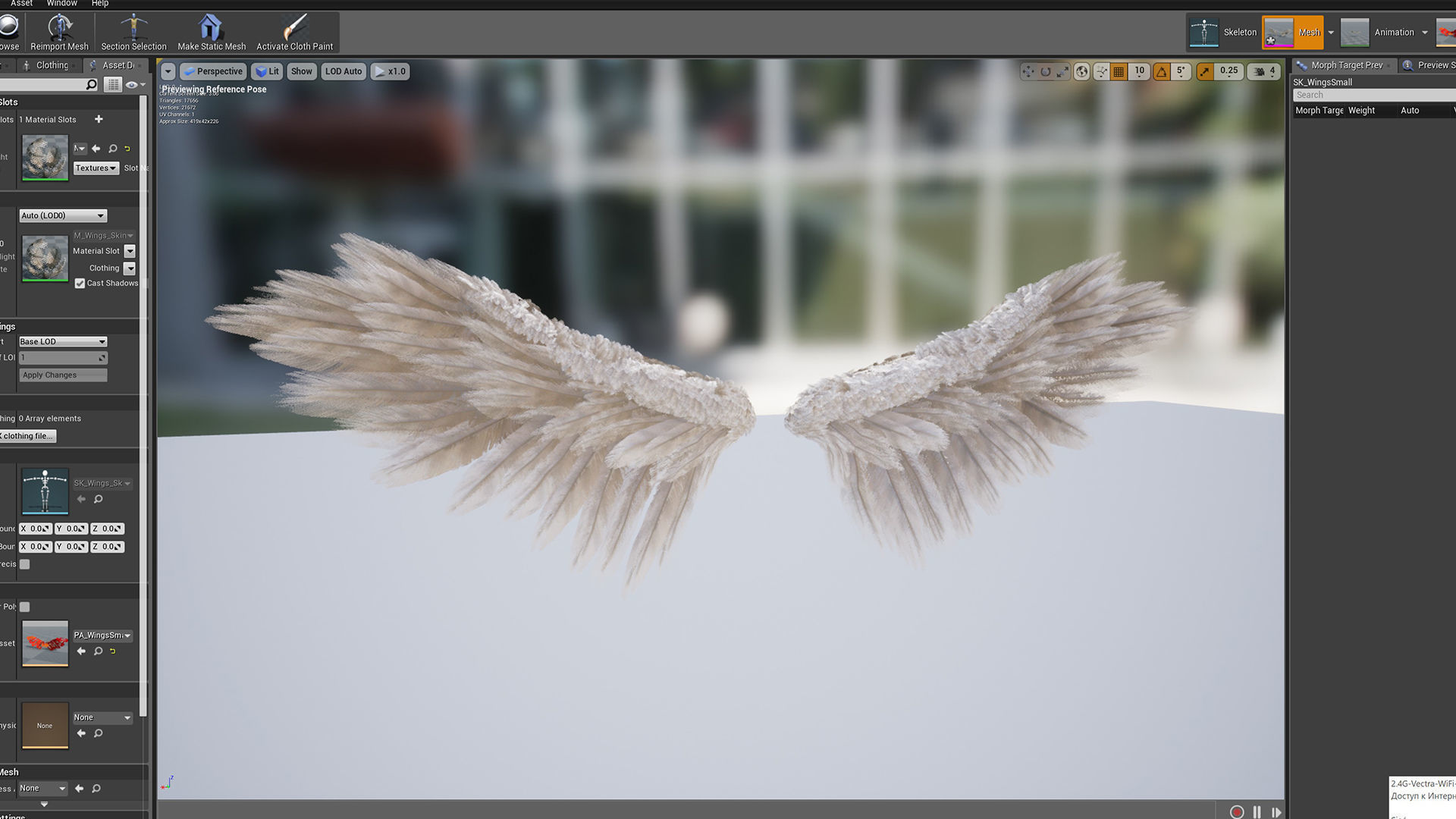1456x819 pixels.
Task: Open the Asset menu
Action: tap(21, 4)
